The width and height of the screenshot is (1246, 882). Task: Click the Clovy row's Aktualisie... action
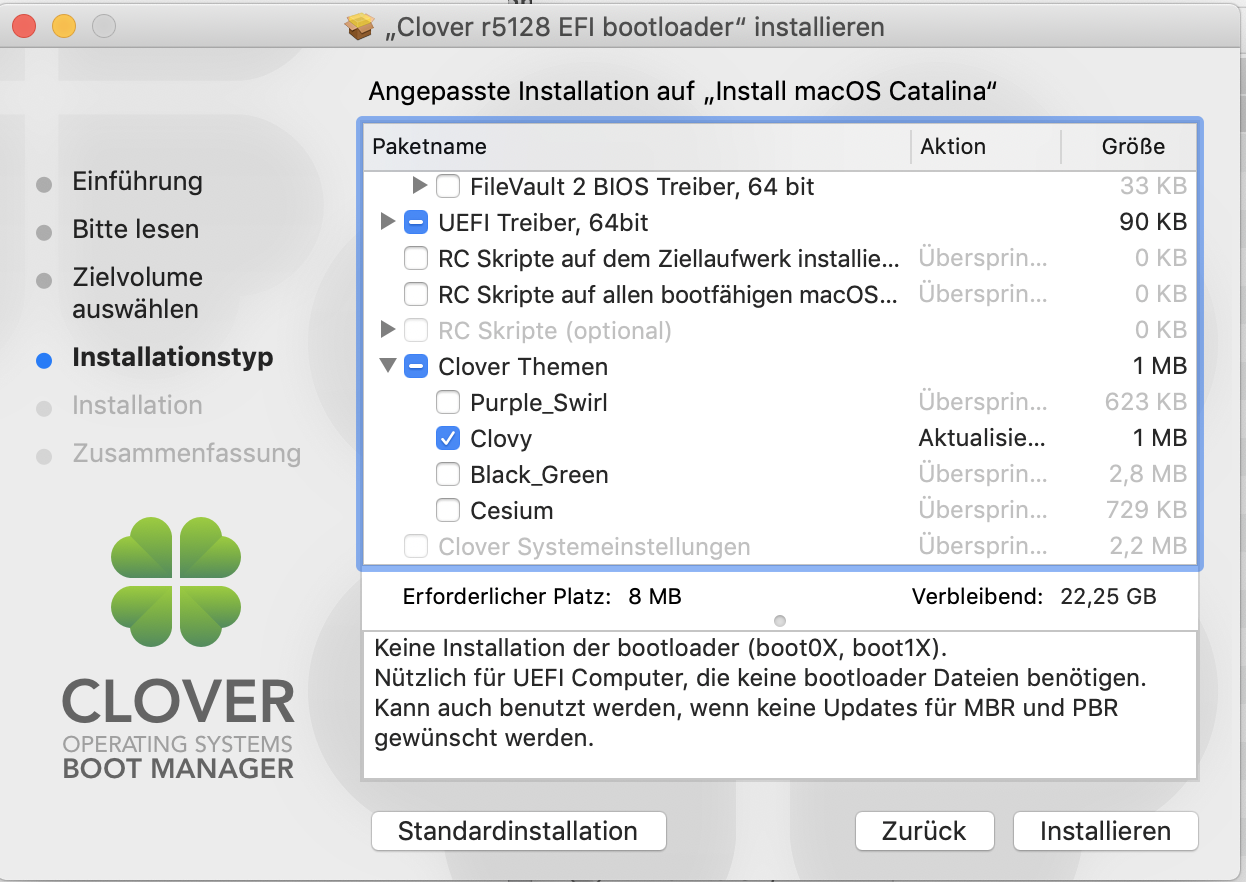(x=982, y=439)
